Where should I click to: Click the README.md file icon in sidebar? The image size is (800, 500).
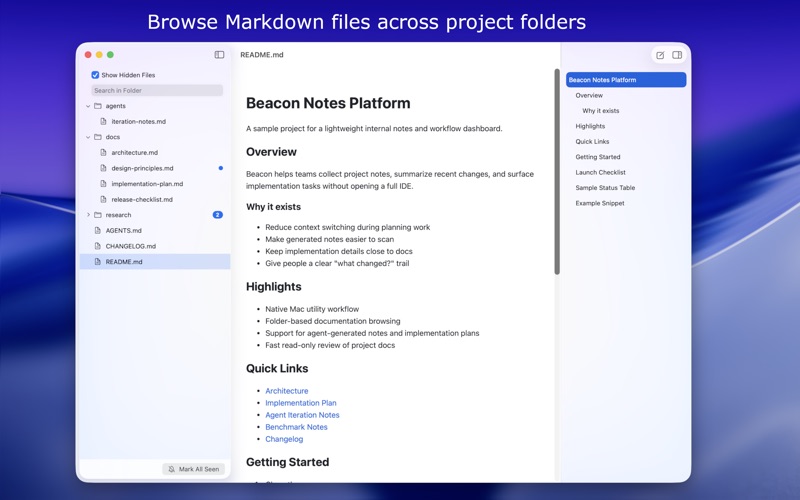98,262
